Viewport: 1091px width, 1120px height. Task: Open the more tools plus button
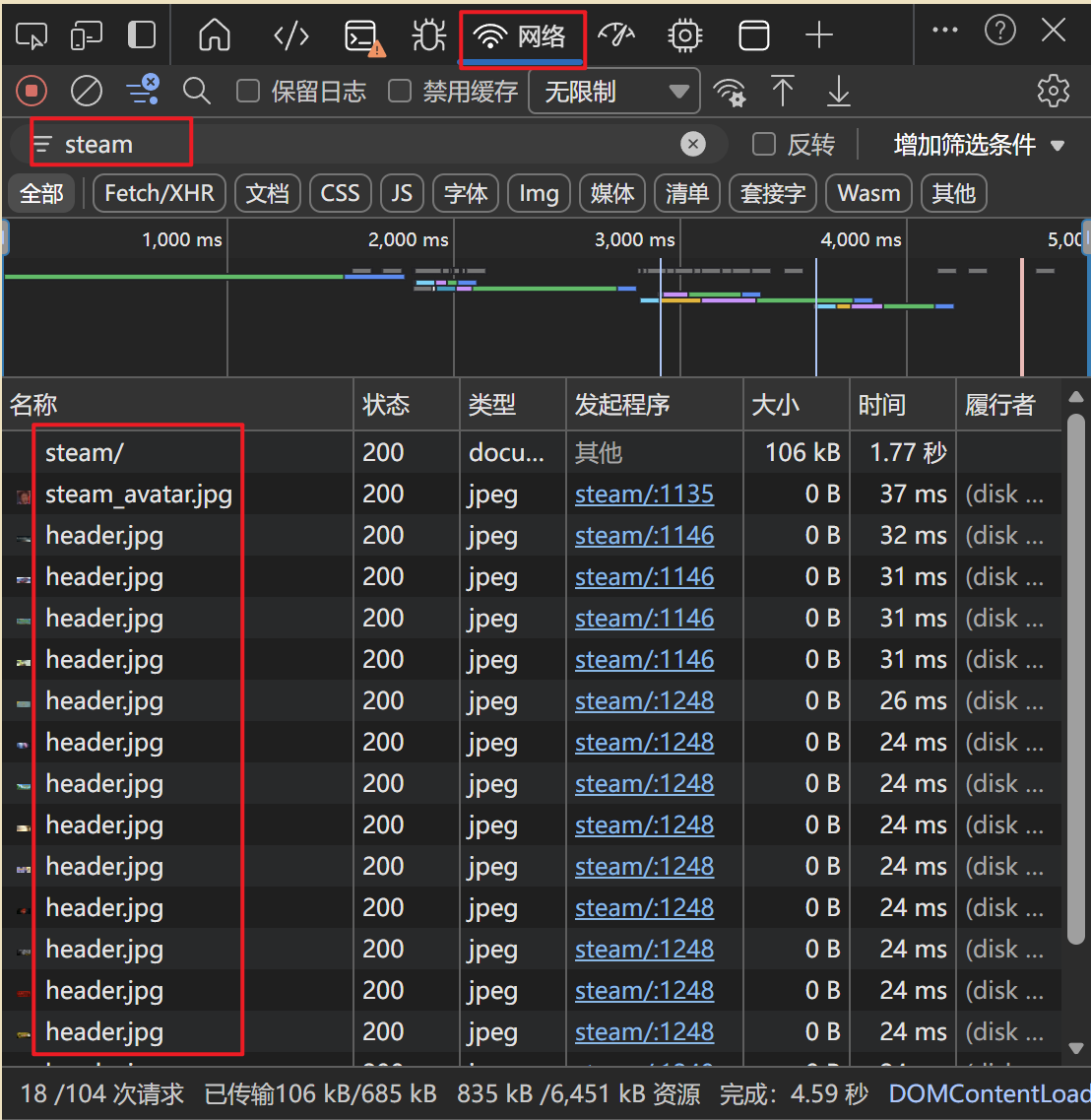point(818,36)
